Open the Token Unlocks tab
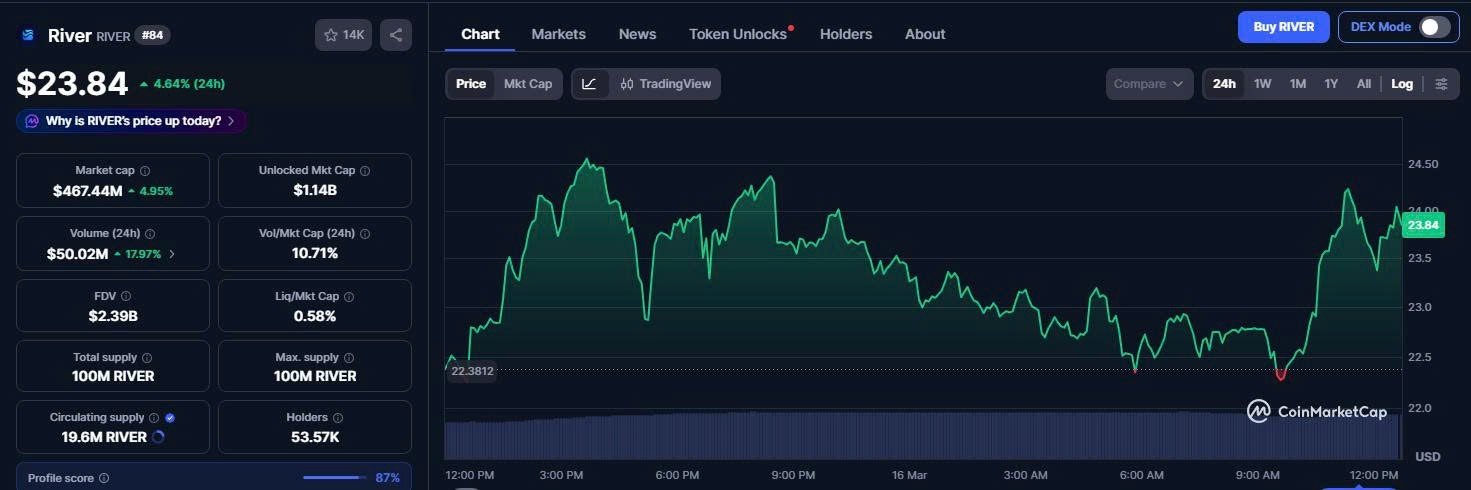The image size is (1471, 490). point(738,34)
